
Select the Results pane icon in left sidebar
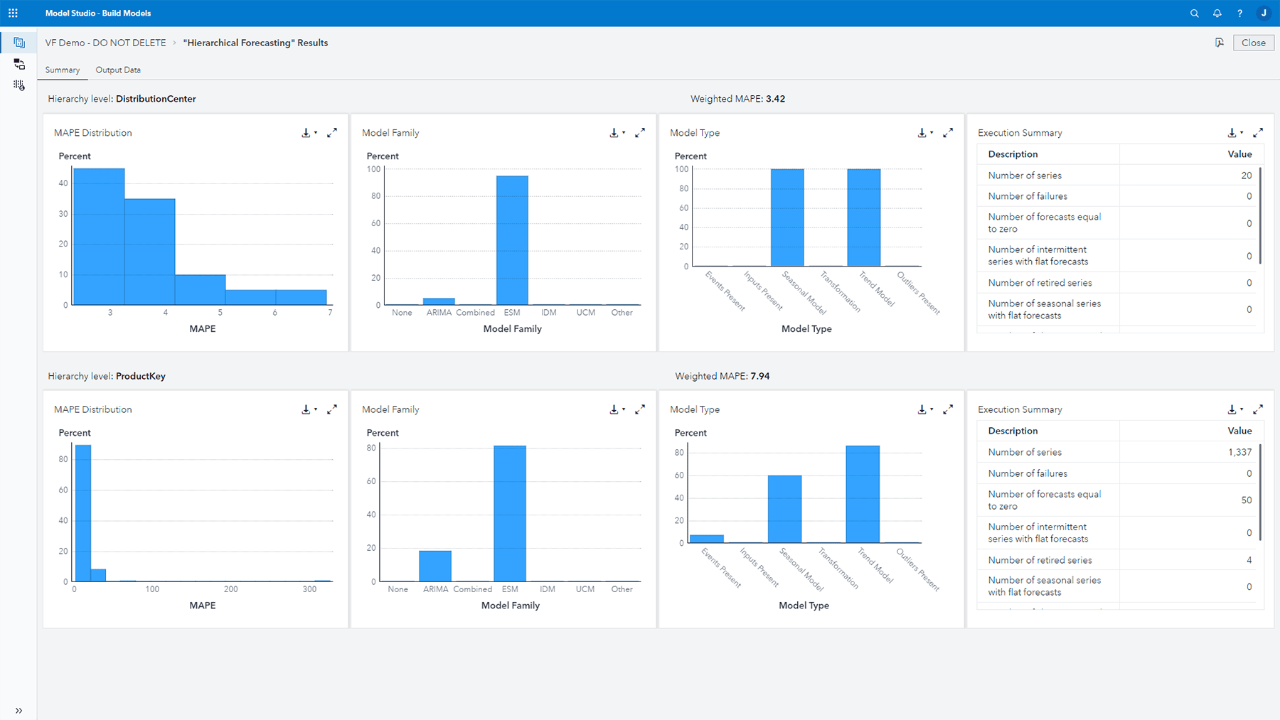tap(18, 42)
